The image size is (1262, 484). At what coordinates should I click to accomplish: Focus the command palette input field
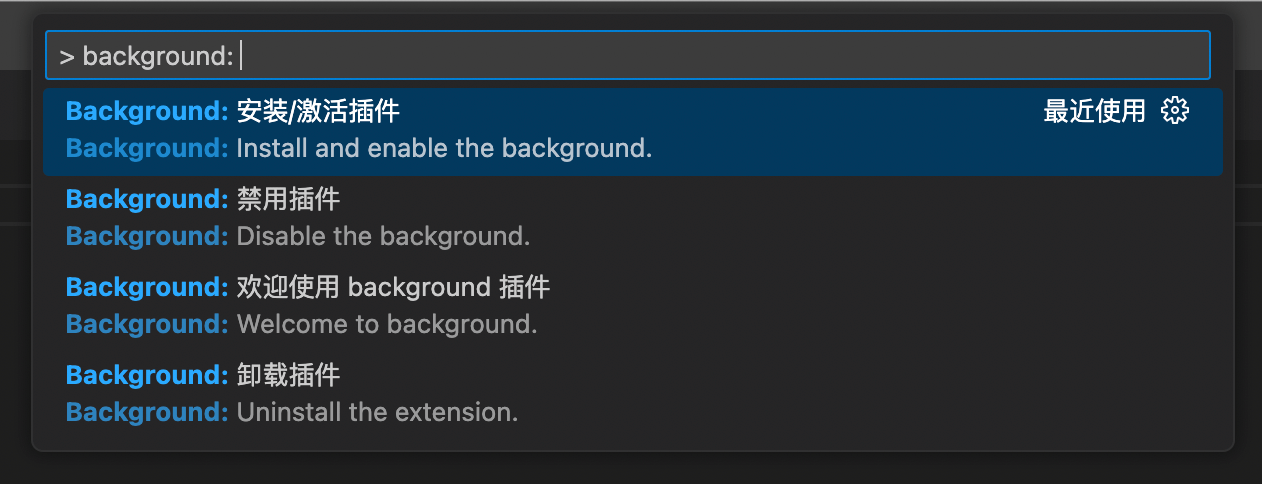700,56
